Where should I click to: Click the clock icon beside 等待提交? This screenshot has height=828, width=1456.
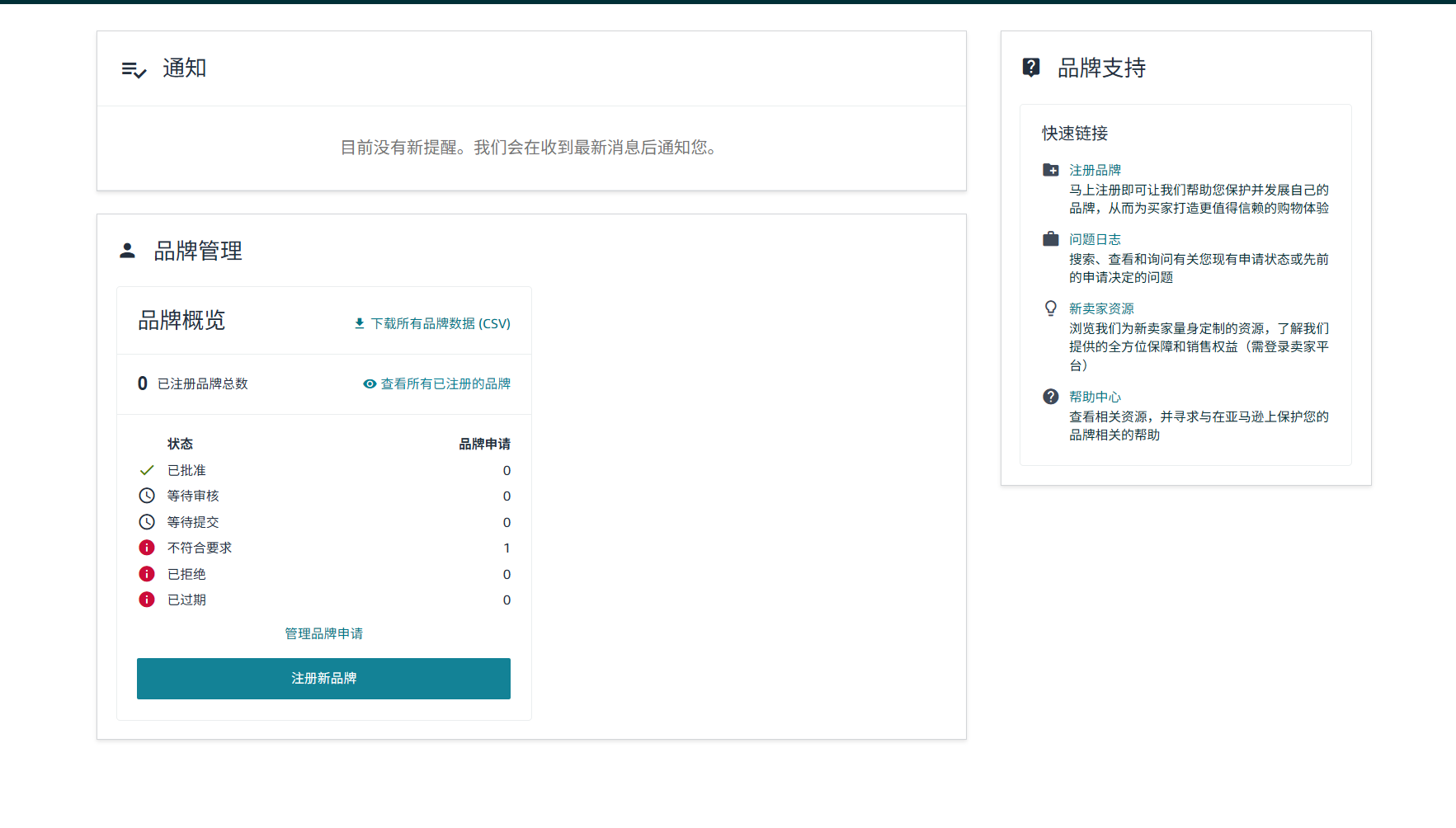(147, 522)
